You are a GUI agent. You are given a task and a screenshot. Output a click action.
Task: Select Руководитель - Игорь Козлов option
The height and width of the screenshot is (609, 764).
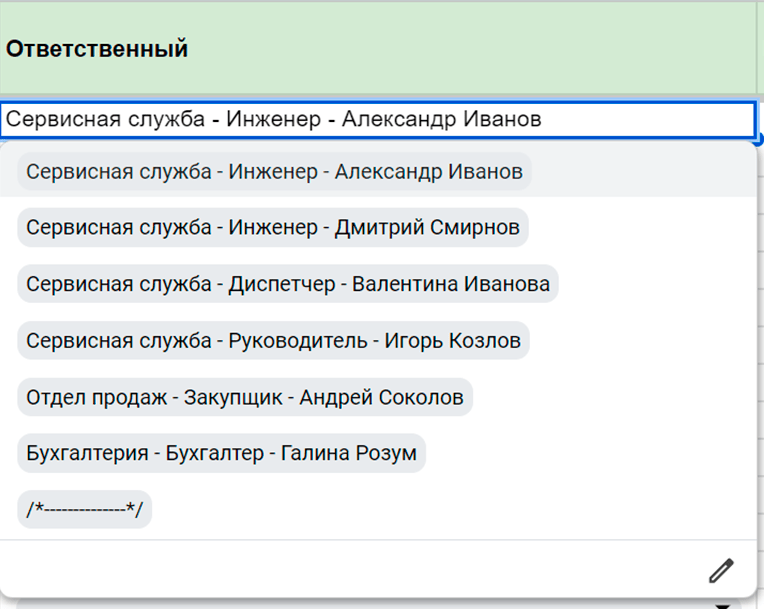click(273, 341)
